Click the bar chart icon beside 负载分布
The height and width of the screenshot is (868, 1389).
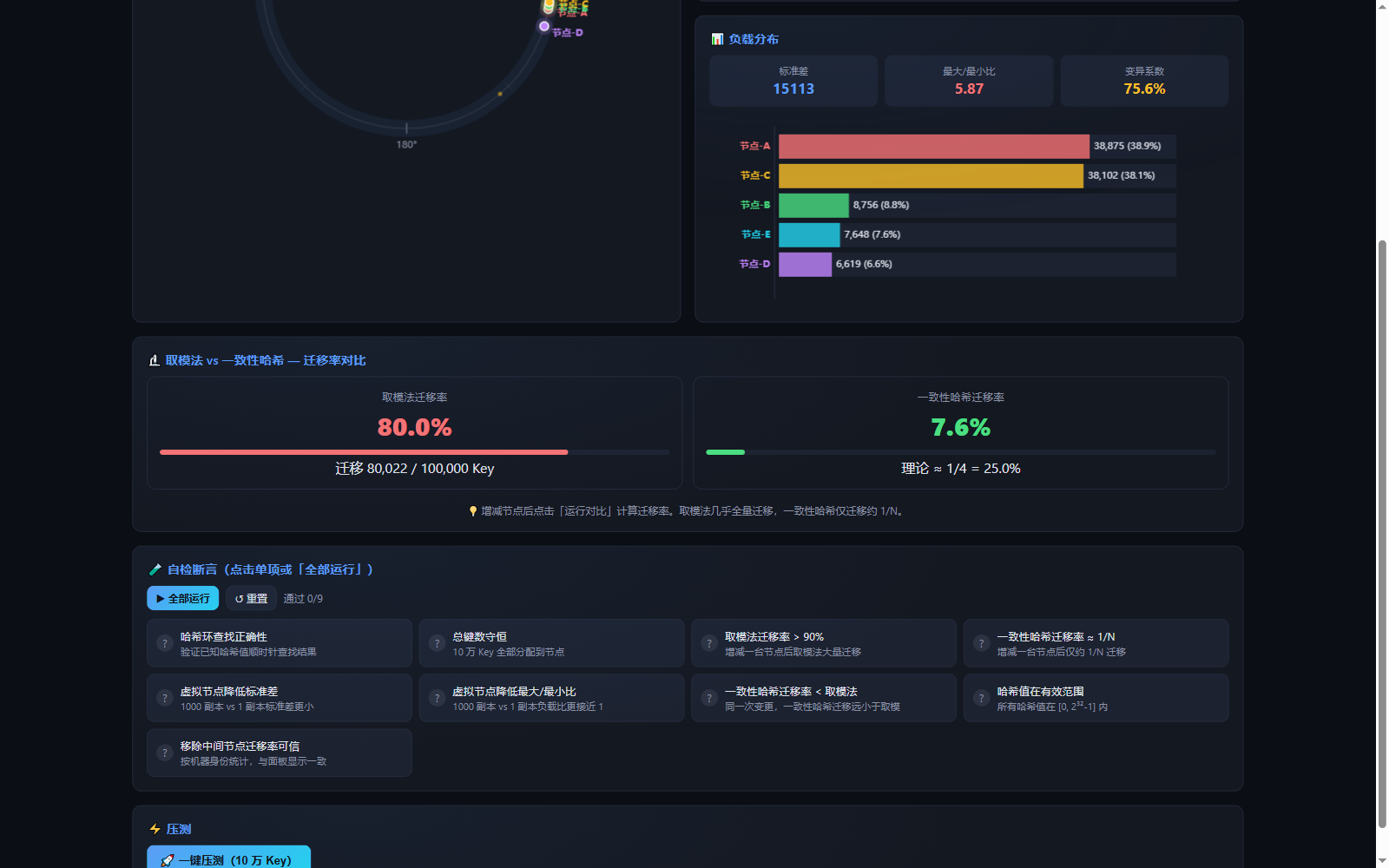pyautogui.click(x=717, y=39)
